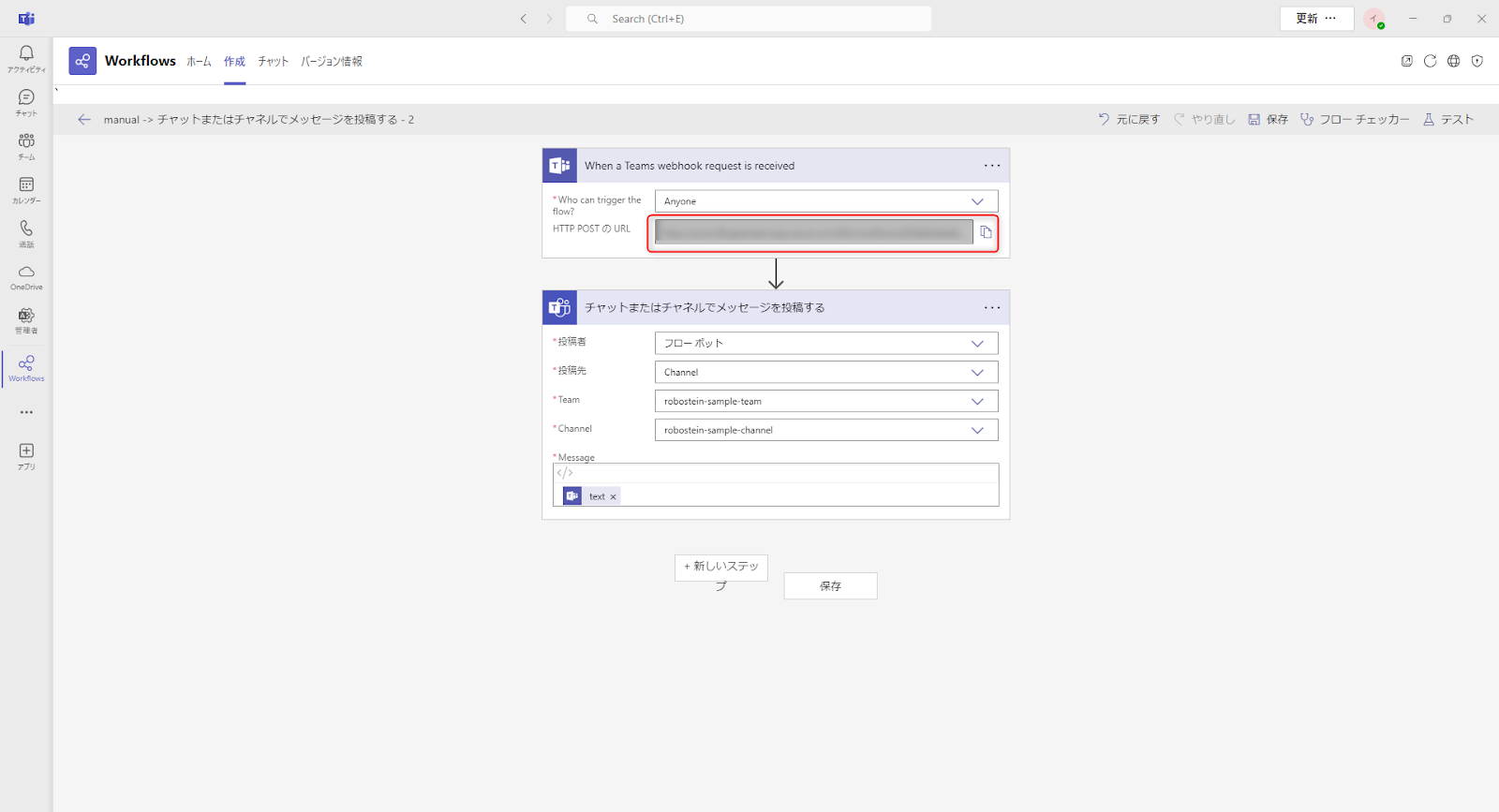Open the Calendar in the sidebar
This screenshot has height=812, width=1499.
[x=26, y=190]
